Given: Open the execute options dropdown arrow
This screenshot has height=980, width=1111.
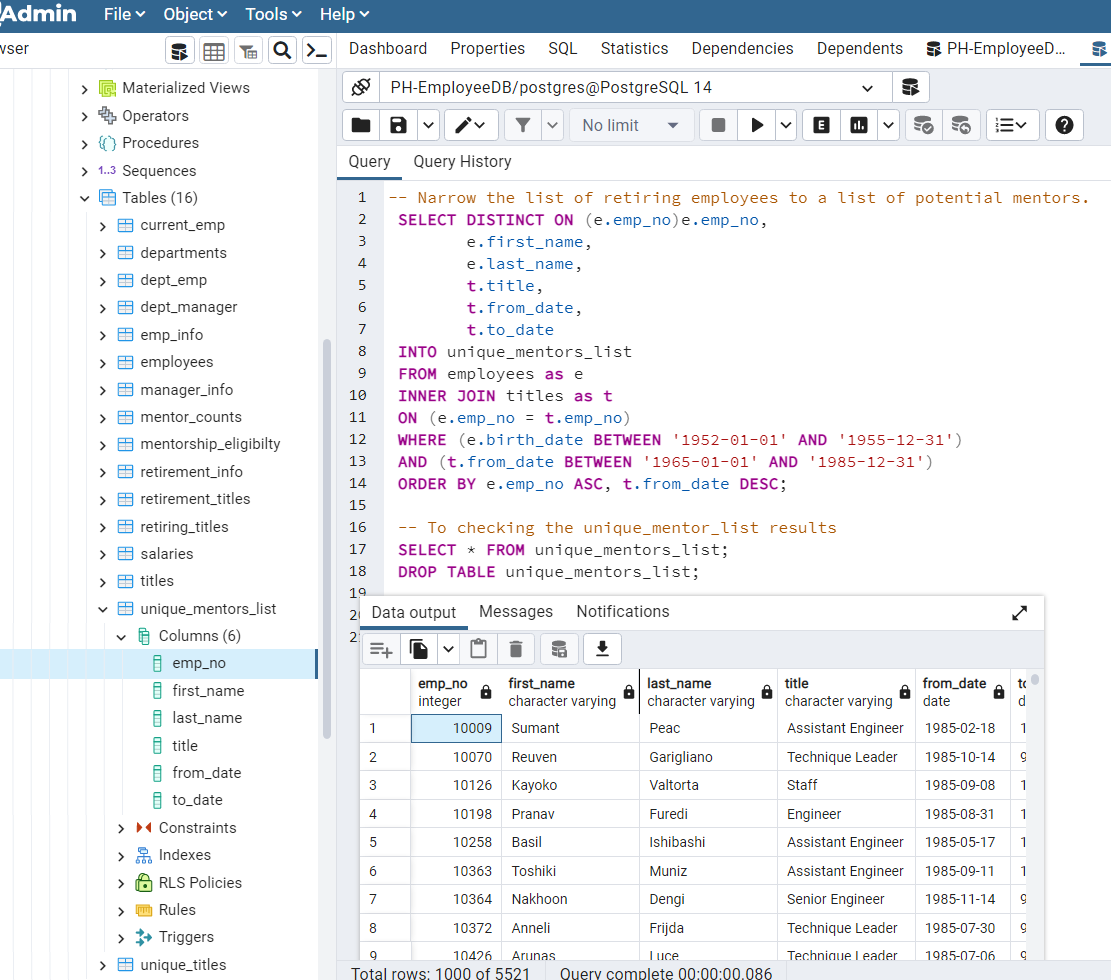Looking at the screenshot, I should tap(786, 125).
